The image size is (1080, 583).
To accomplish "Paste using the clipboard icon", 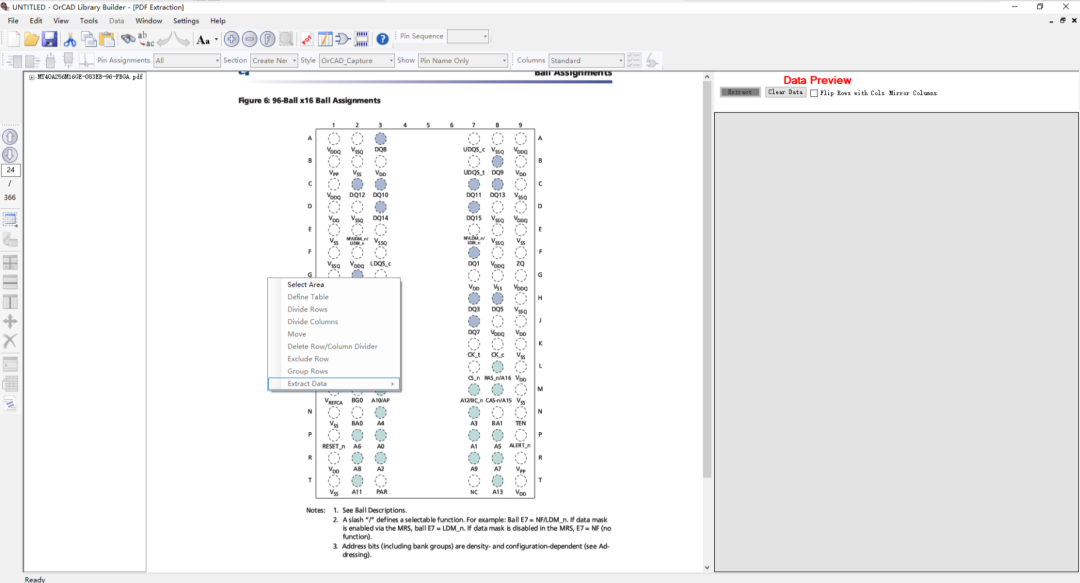I will click(107, 39).
